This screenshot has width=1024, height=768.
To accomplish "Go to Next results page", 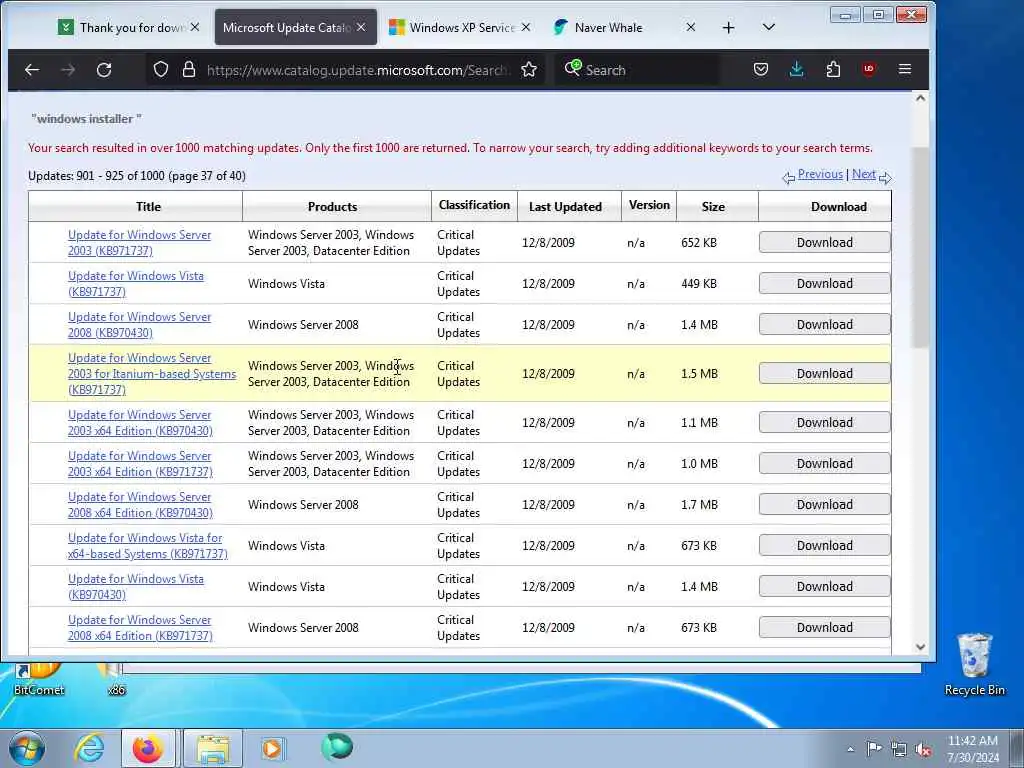I will click(x=863, y=174).
